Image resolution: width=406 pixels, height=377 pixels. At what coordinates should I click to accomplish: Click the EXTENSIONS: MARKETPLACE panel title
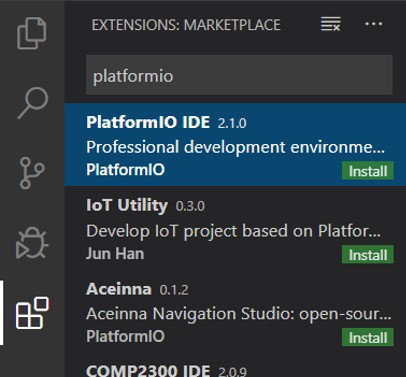point(186,25)
